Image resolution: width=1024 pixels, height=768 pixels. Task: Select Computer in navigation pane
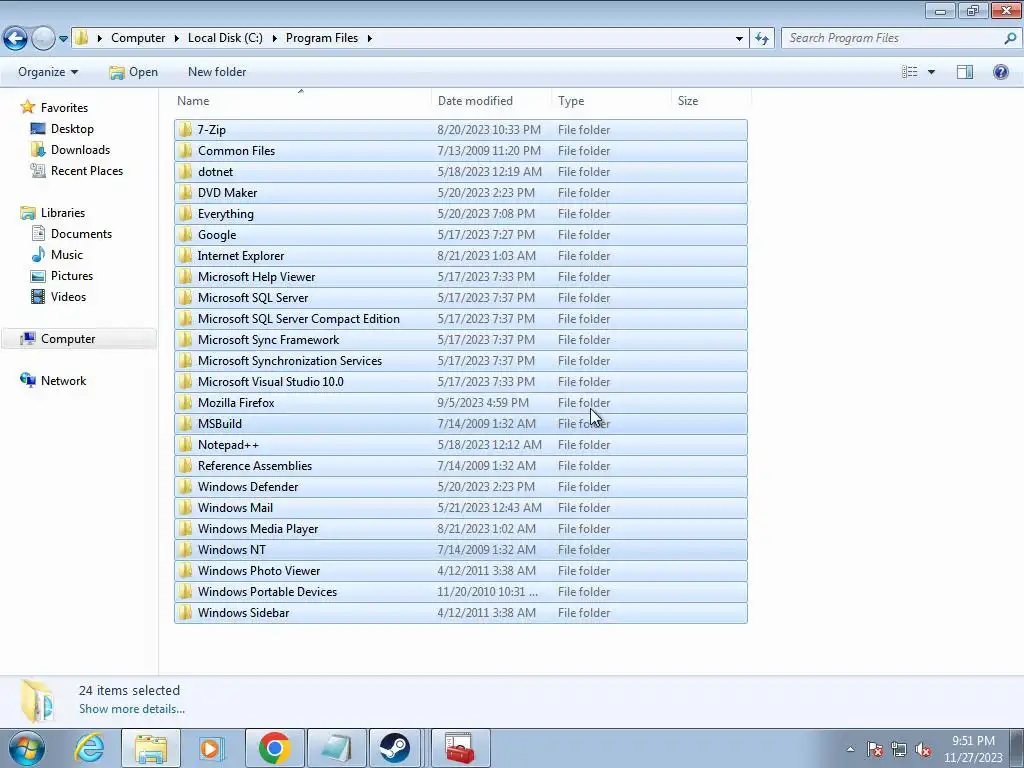68,339
